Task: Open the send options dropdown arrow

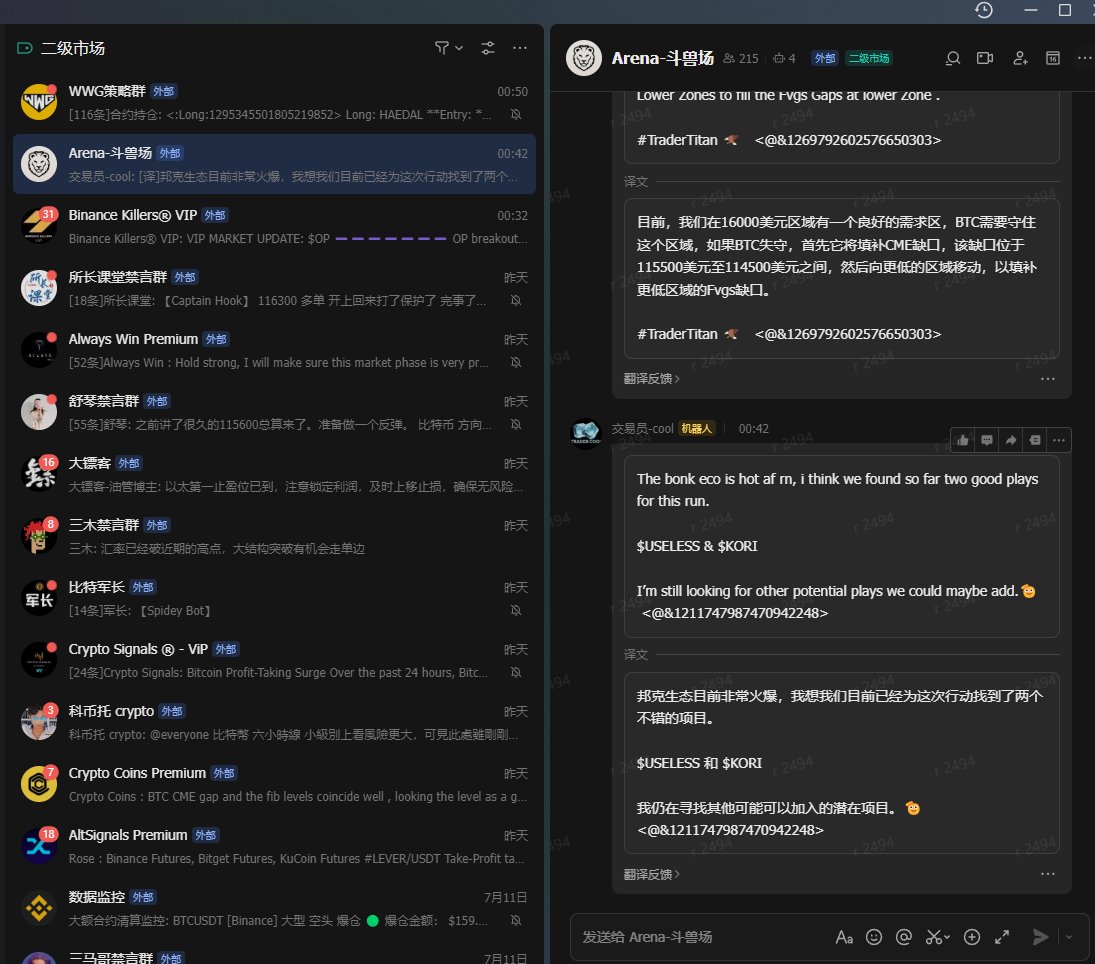Action: point(1068,937)
